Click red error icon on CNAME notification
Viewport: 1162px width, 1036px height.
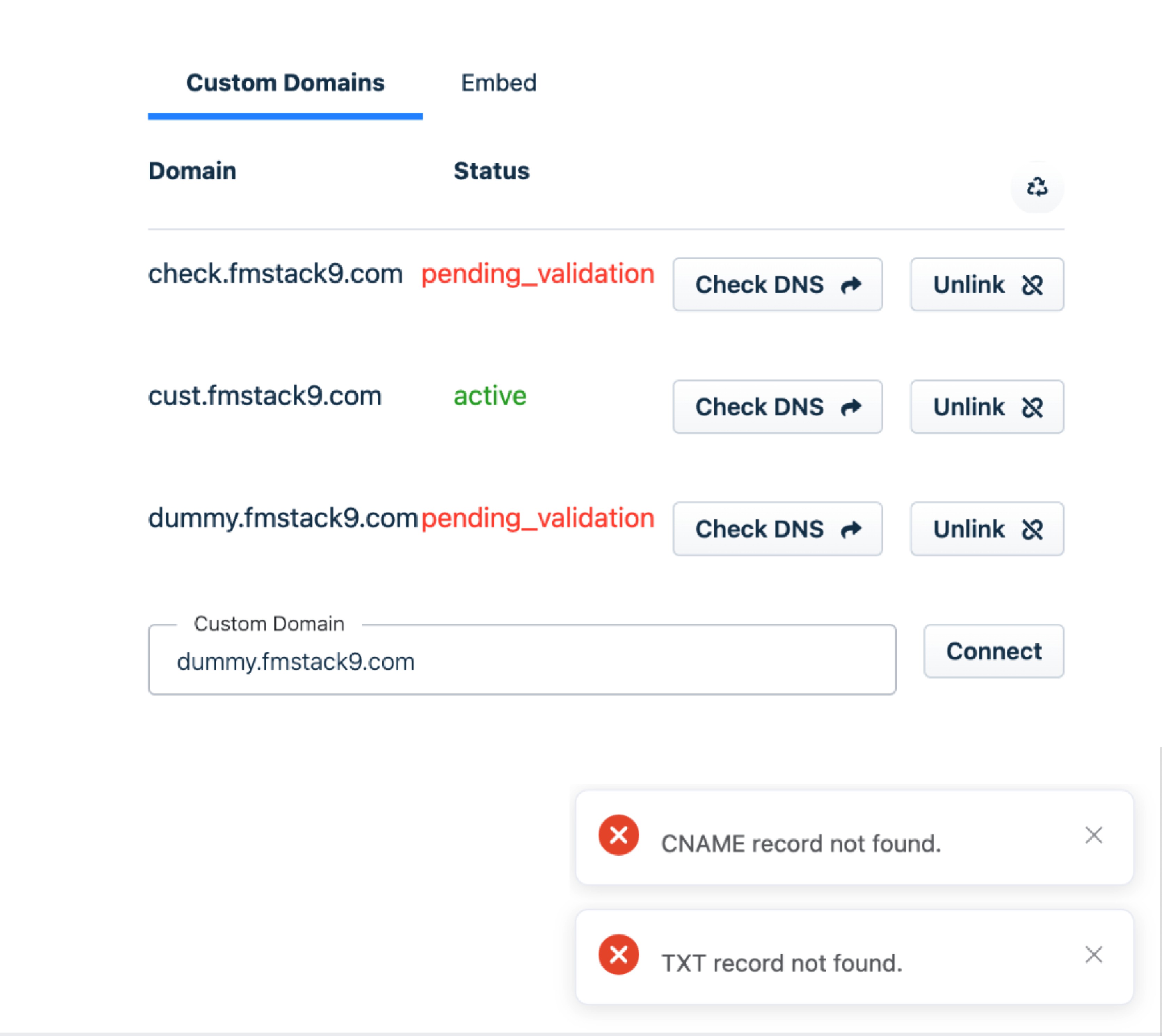pos(618,835)
